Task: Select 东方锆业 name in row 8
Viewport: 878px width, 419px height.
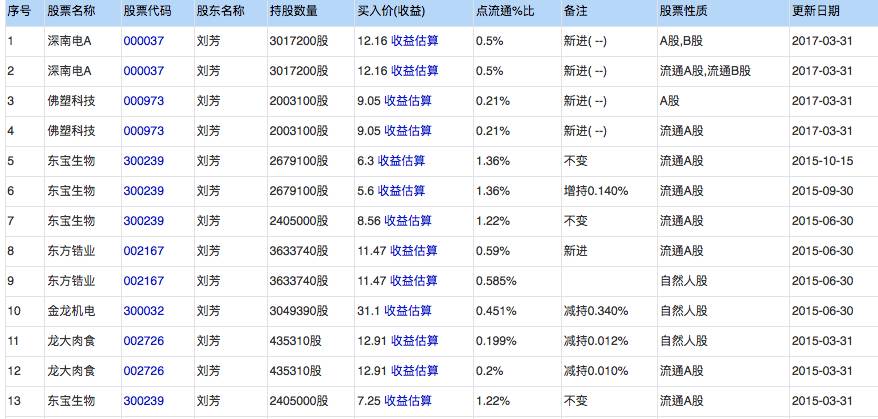Action: point(71,251)
